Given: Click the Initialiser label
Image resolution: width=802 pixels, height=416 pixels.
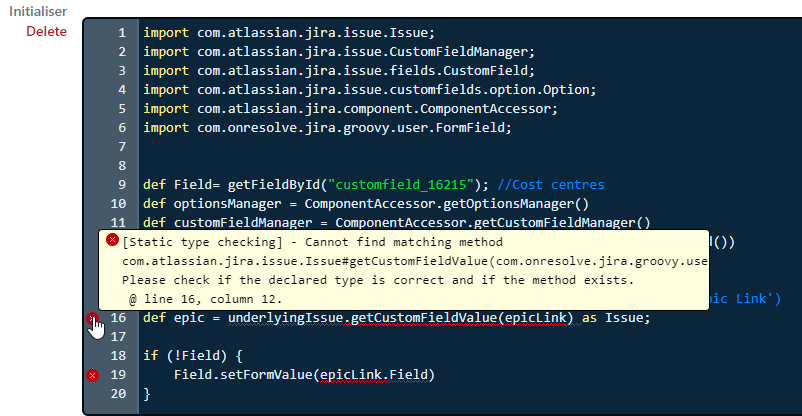Looking at the screenshot, I should click(38, 11).
